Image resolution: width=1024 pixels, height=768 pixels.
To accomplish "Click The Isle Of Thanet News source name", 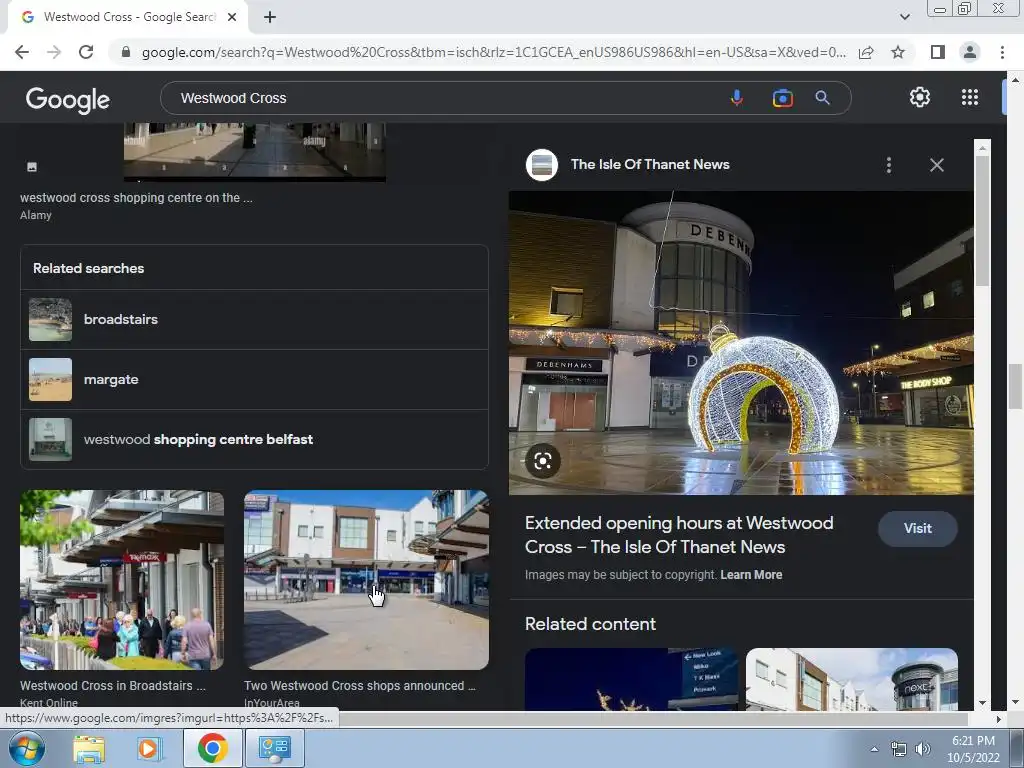I will [650, 165].
